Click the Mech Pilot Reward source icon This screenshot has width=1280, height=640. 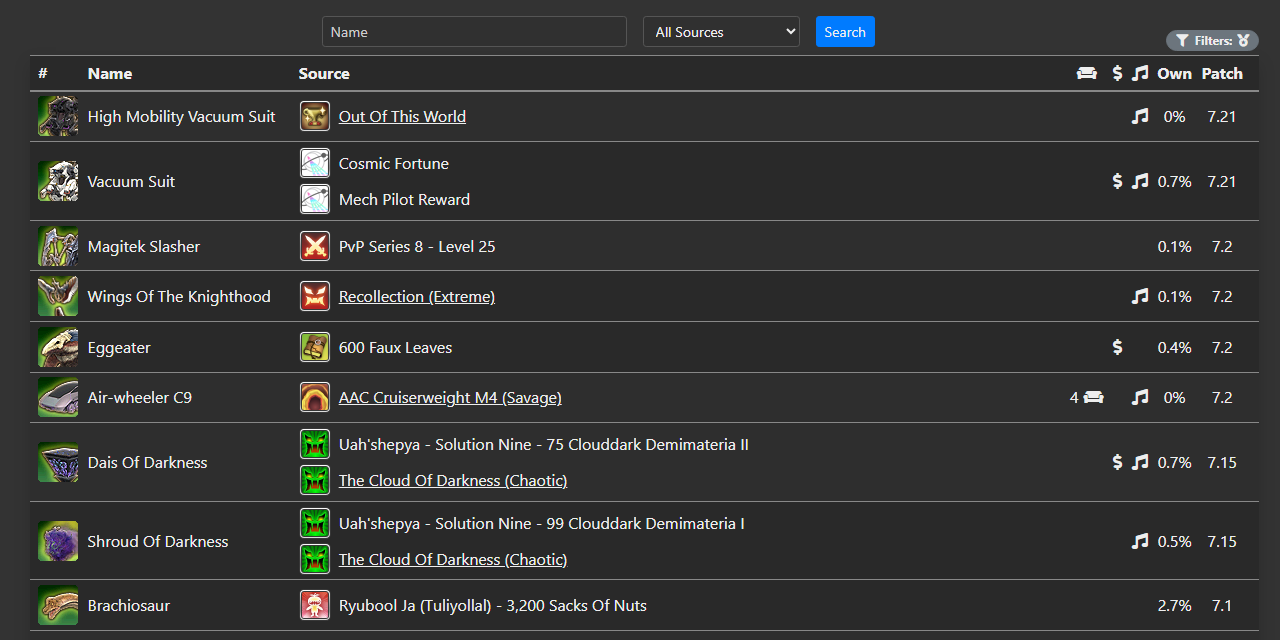(315, 199)
